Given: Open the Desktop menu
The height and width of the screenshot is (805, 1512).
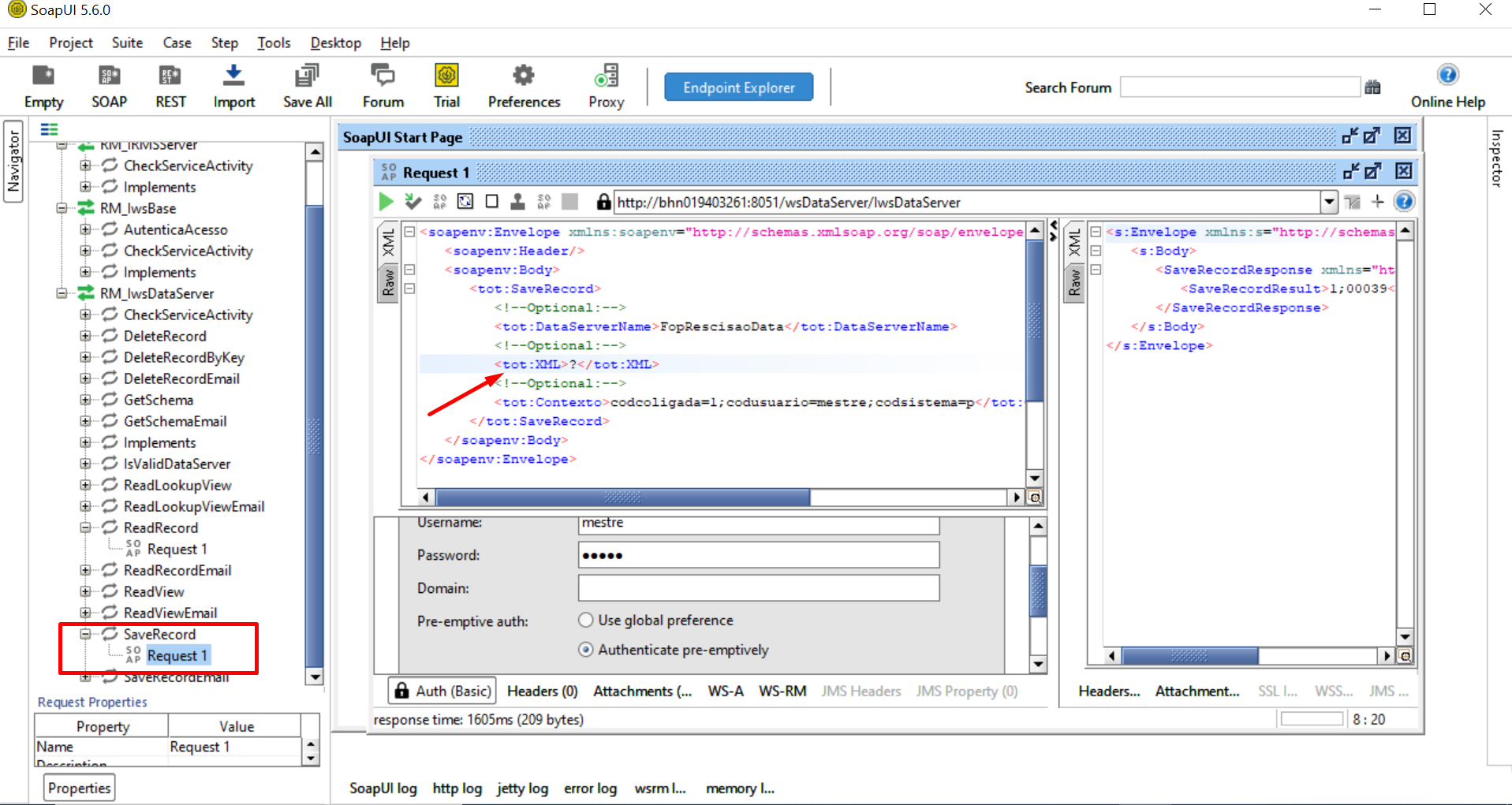Looking at the screenshot, I should (336, 43).
